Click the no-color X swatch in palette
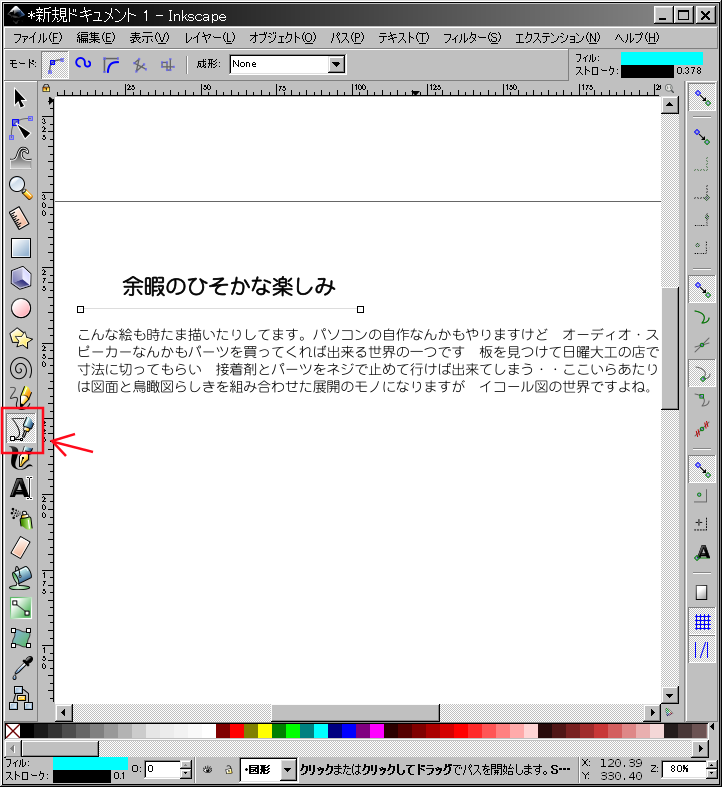The height and width of the screenshot is (787, 722). (13, 731)
